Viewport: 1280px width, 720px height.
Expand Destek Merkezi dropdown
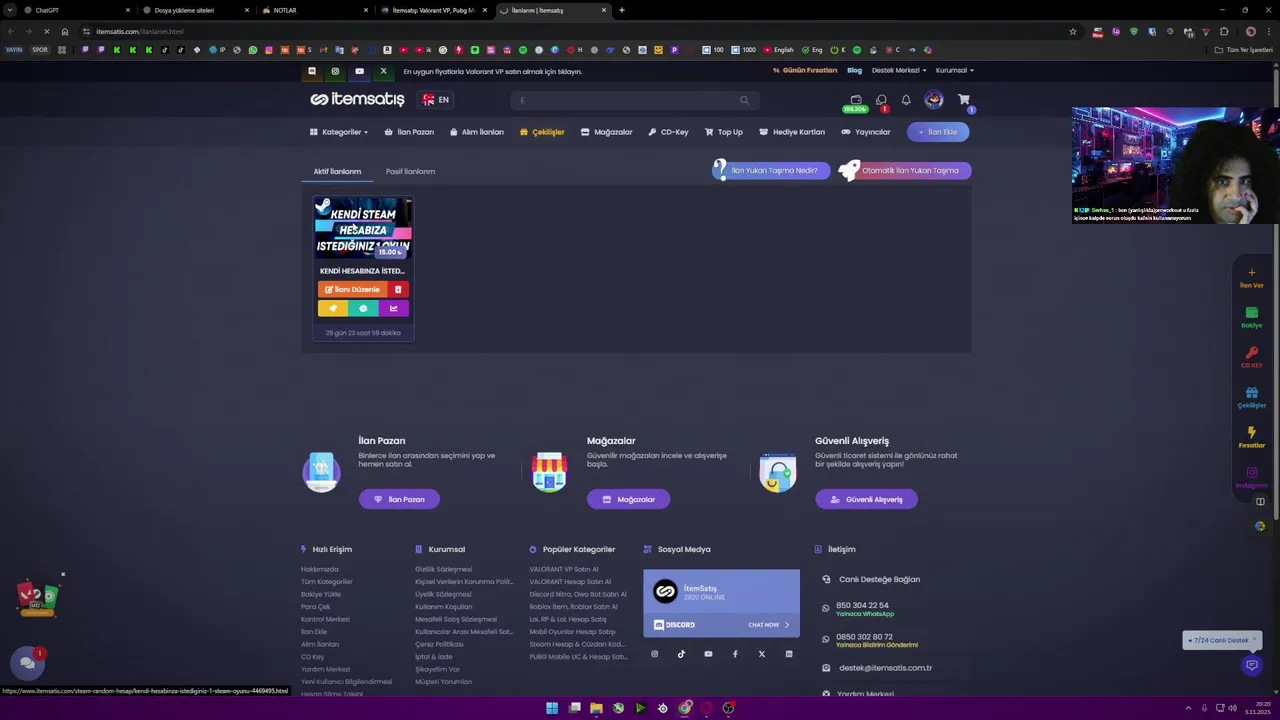click(899, 71)
